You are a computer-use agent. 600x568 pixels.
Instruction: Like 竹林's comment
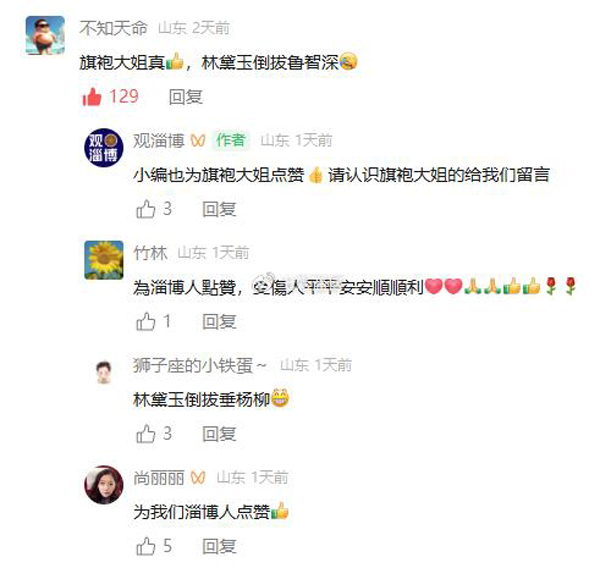[x=146, y=322]
